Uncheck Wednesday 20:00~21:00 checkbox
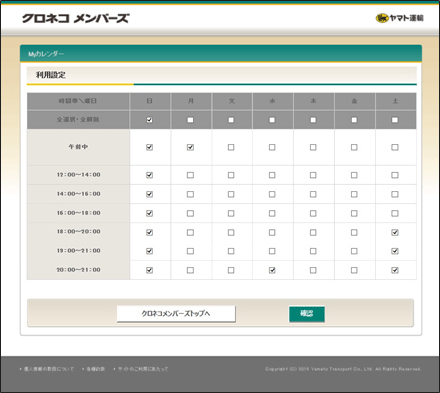The width and height of the screenshot is (440, 393). (272, 270)
